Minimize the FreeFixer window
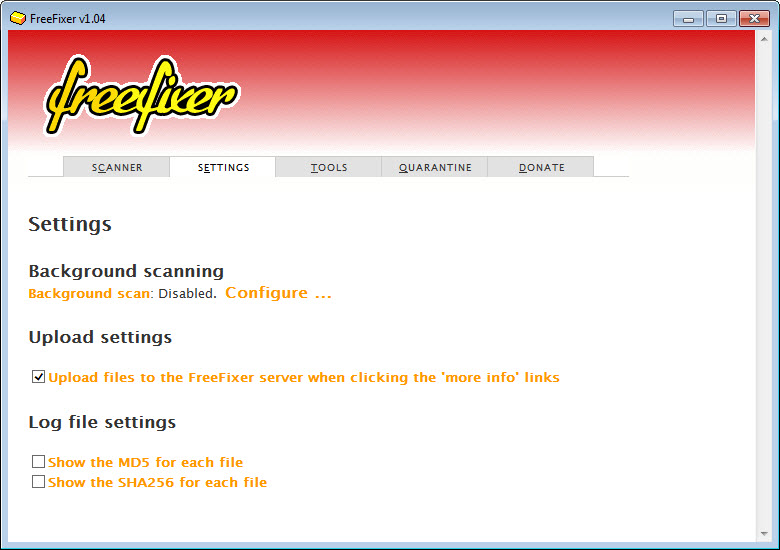The image size is (780, 550). 688,18
